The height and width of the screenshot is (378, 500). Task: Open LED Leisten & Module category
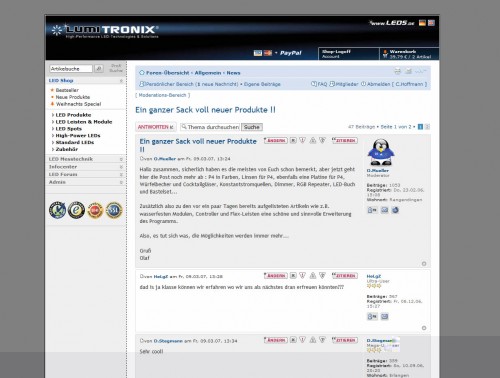[x=84, y=122]
